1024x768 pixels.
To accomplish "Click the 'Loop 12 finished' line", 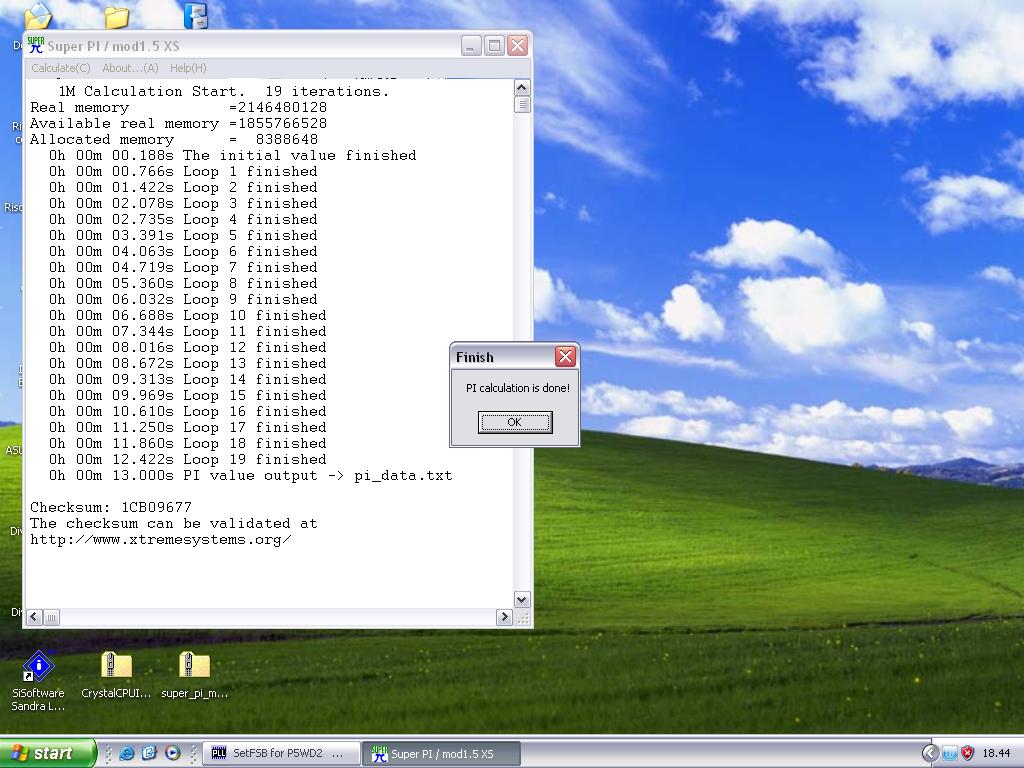I will (x=187, y=347).
